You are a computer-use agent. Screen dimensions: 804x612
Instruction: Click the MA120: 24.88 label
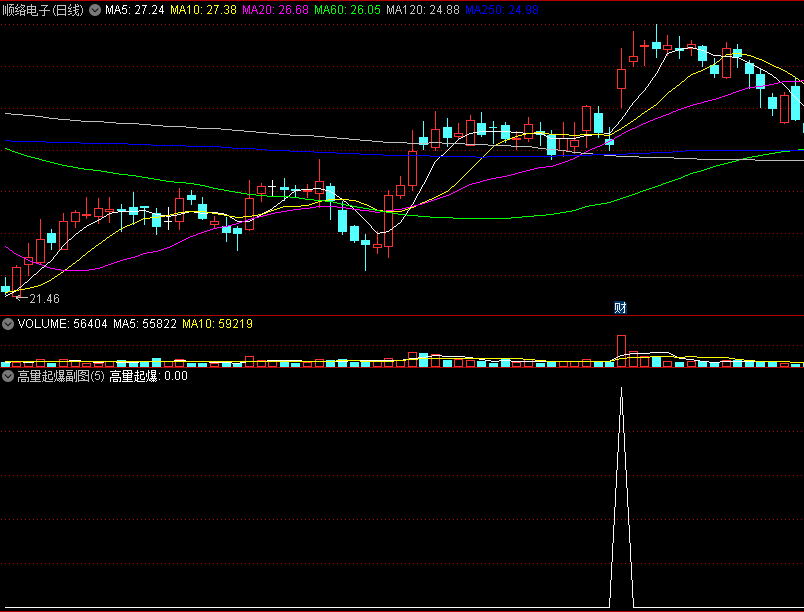point(423,10)
